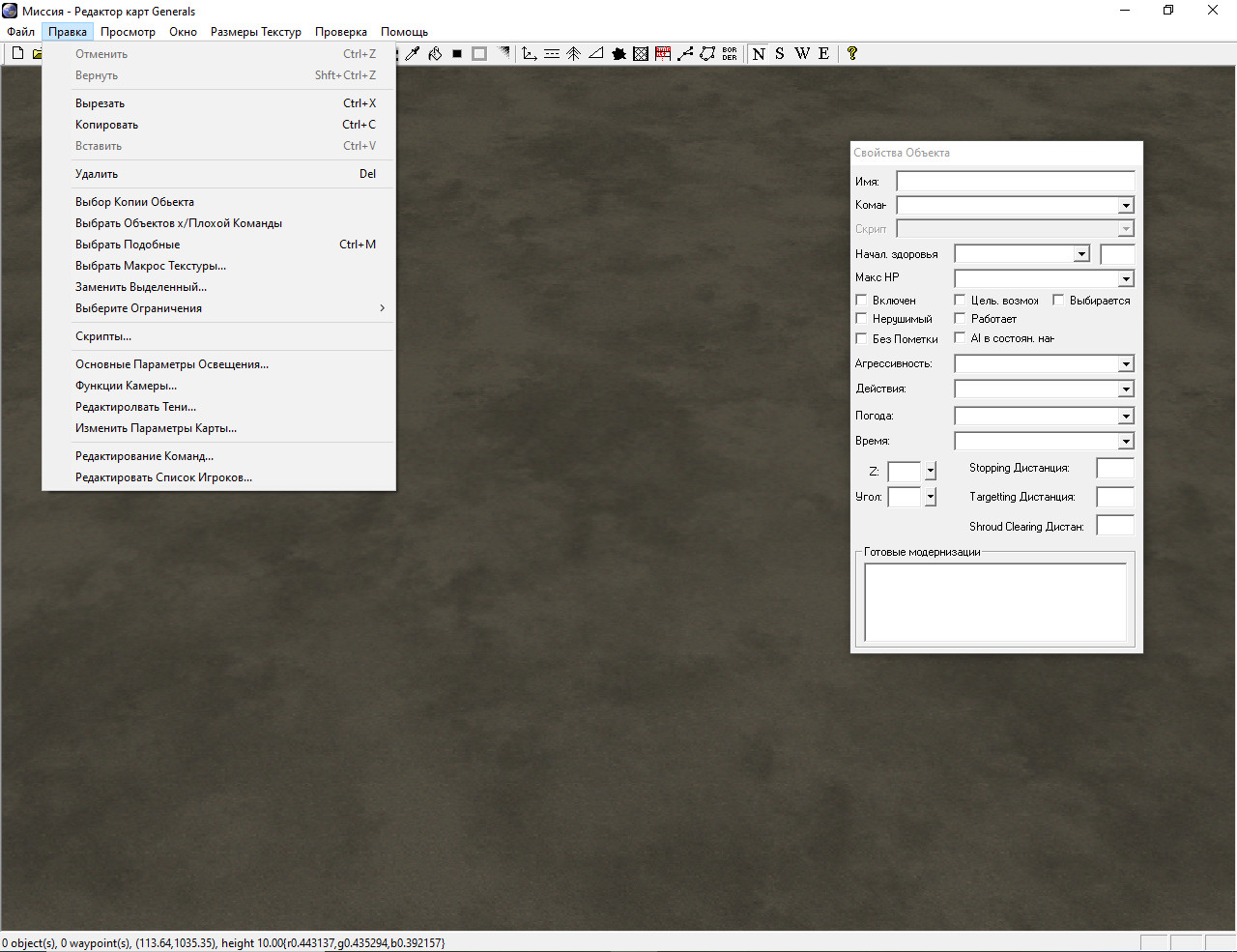Click the BORDER tool icon

click(730, 54)
